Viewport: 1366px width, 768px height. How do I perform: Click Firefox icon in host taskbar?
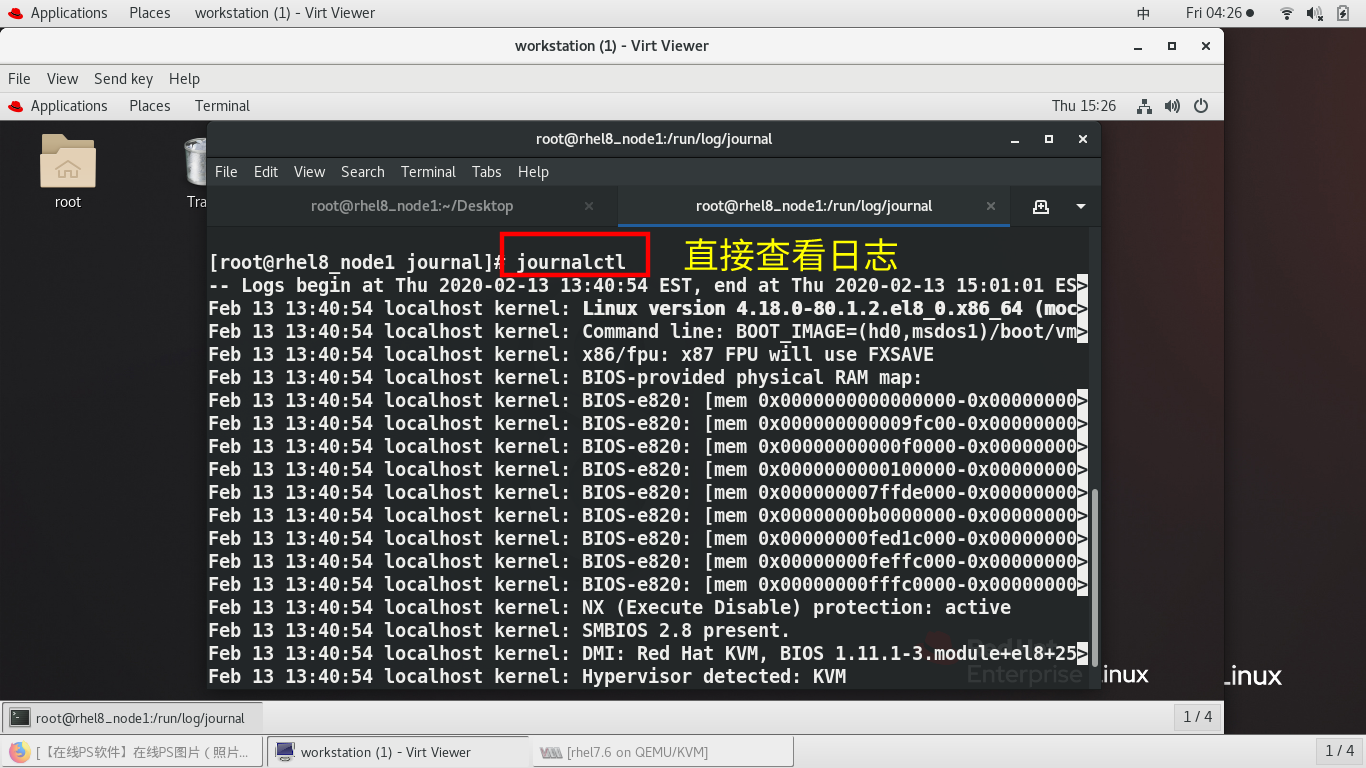pyautogui.click(x=19, y=752)
